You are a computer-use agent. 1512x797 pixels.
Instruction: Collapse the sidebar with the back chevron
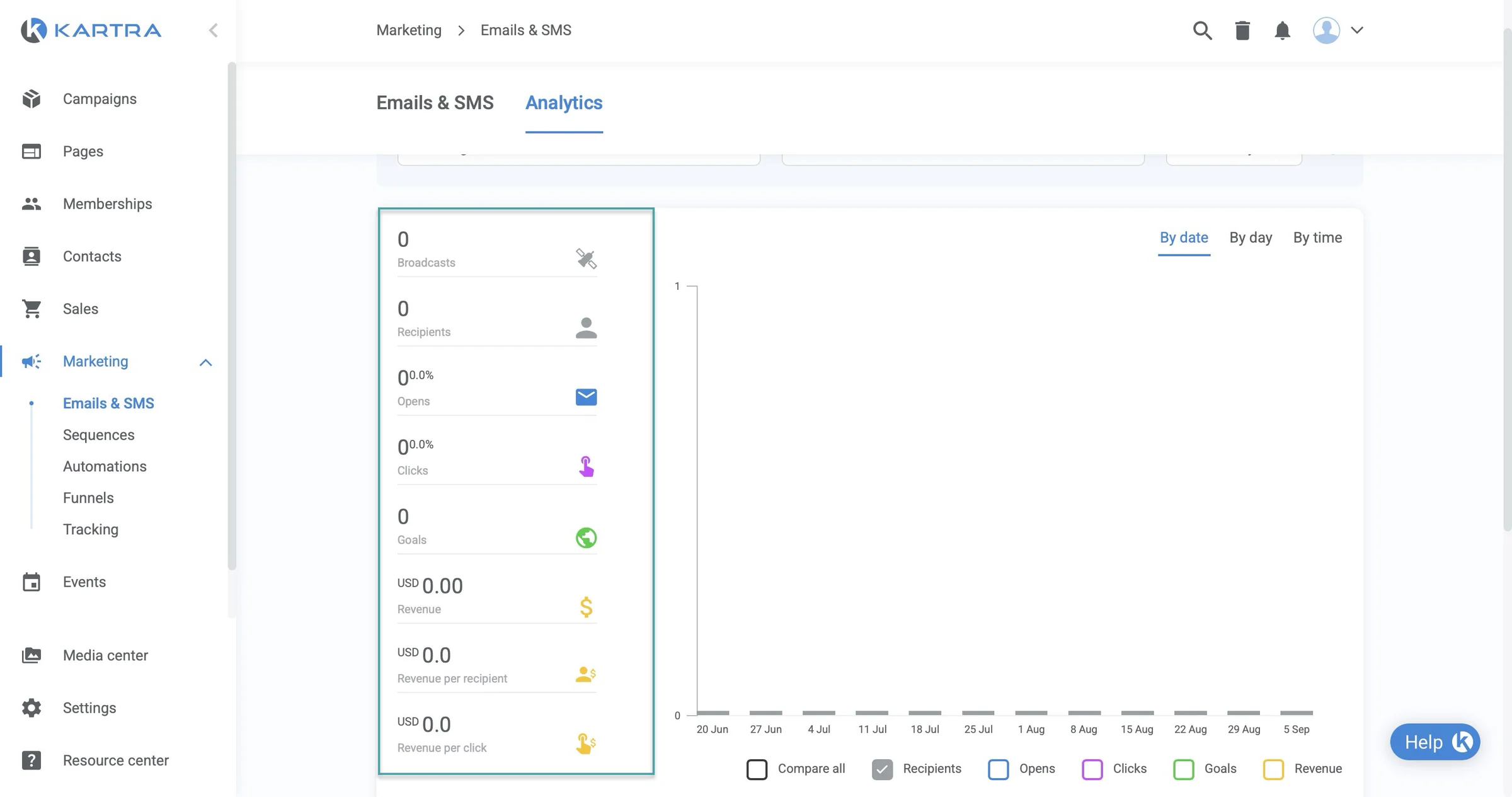213,30
